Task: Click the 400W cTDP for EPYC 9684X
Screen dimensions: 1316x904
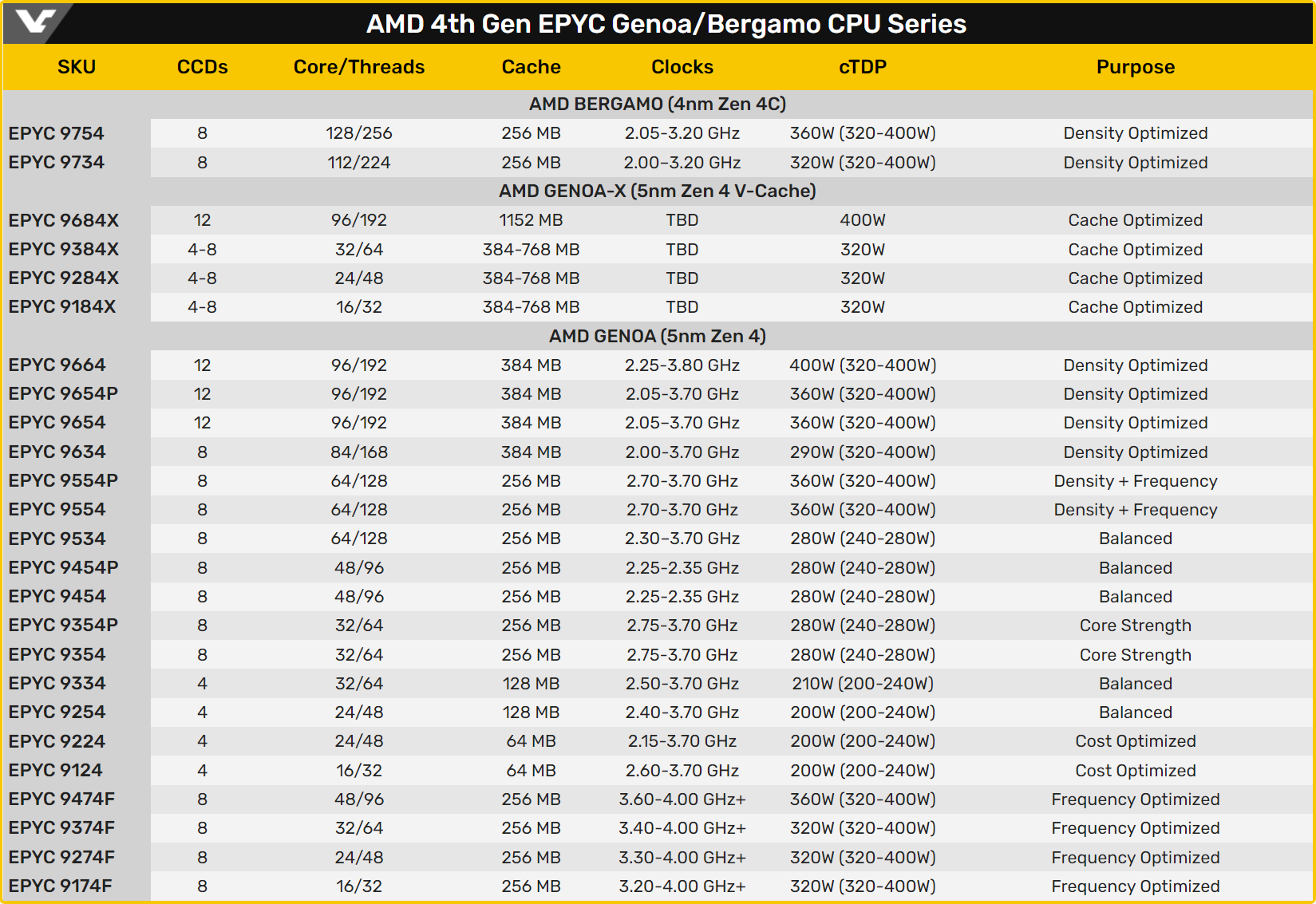Action: coord(863,220)
